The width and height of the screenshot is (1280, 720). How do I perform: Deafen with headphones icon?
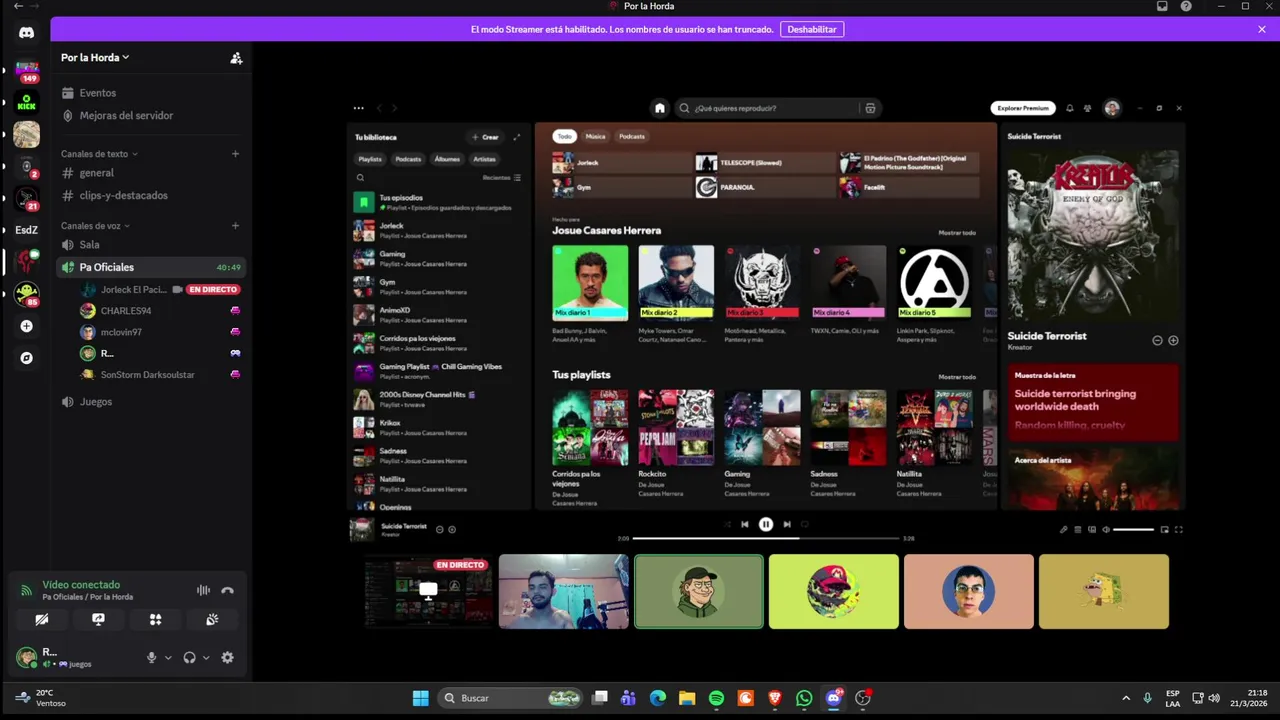(189, 657)
